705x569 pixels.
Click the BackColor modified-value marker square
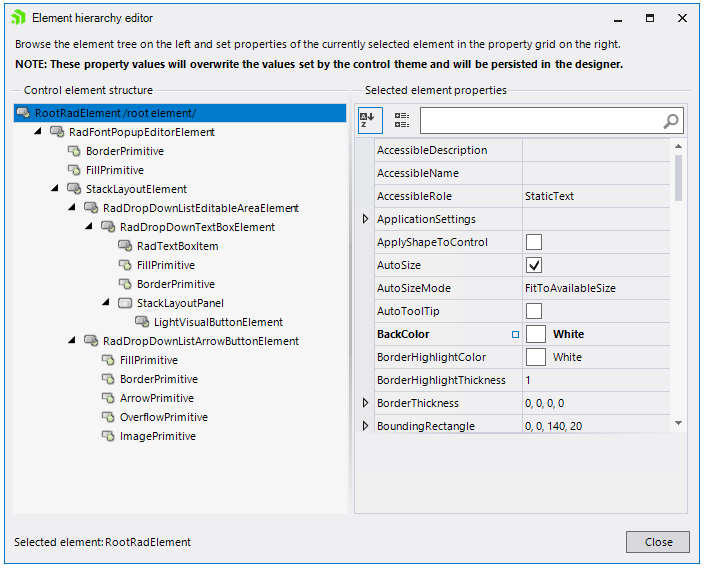click(515, 334)
